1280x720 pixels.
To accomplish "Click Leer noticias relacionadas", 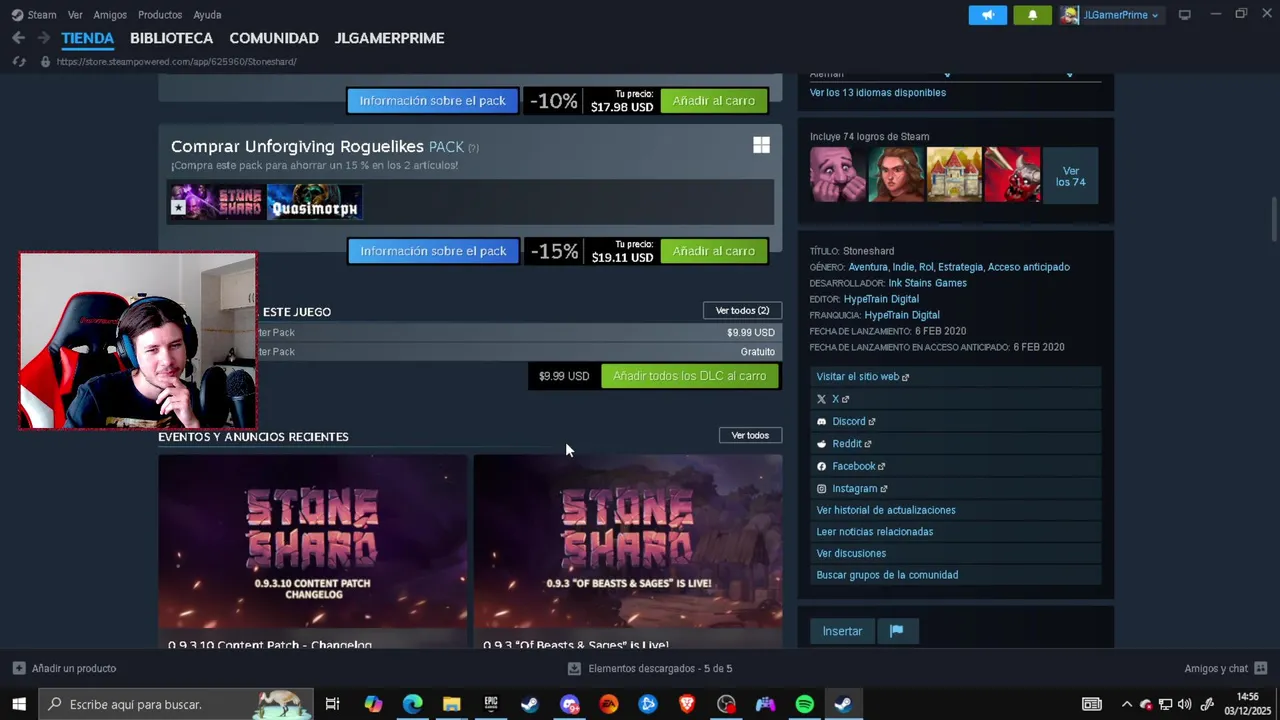I will [x=956, y=532].
